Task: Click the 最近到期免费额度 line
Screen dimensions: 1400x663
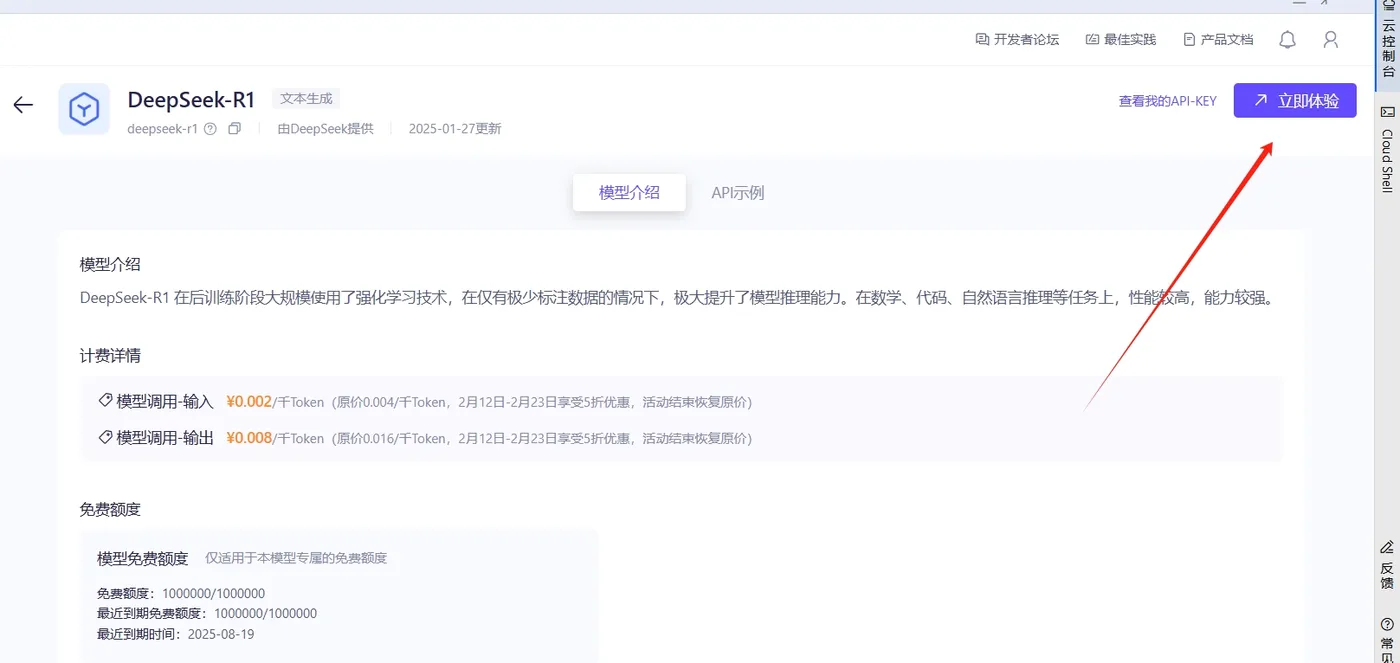Action: [207, 613]
